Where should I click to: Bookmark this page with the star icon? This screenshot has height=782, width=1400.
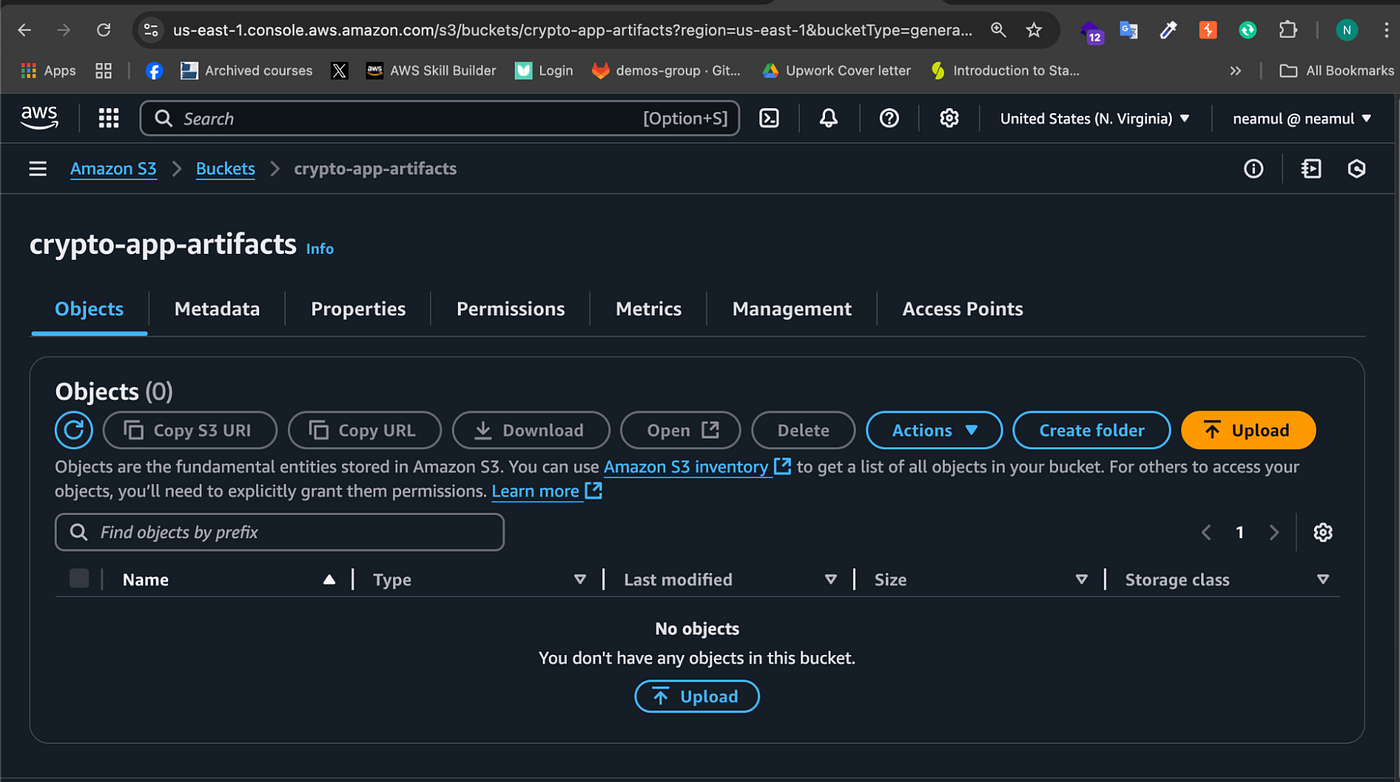point(1034,30)
